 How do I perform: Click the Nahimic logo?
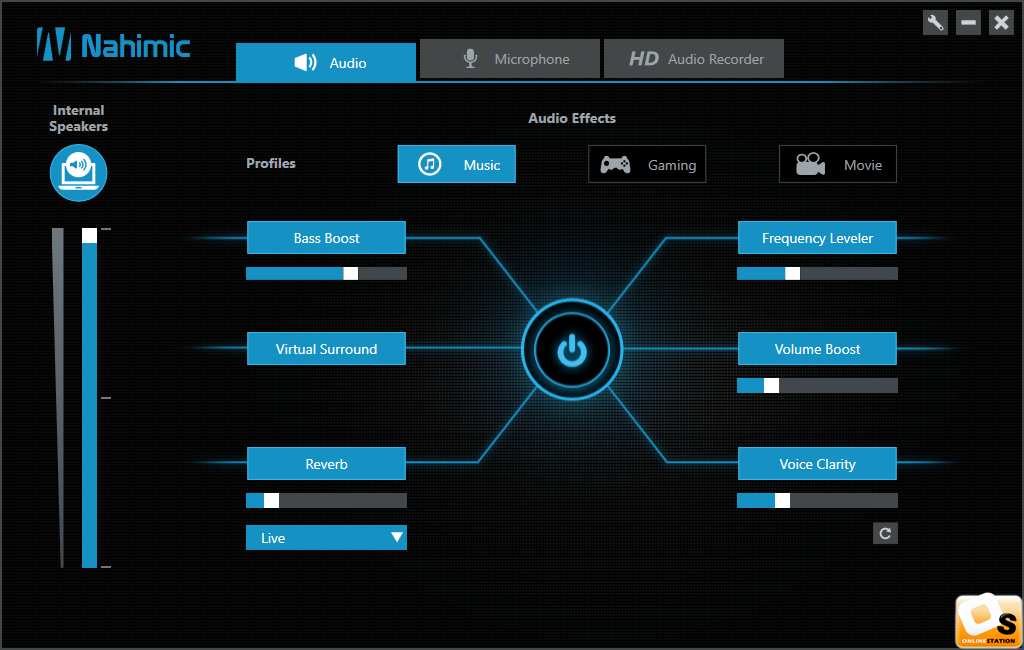[113, 45]
